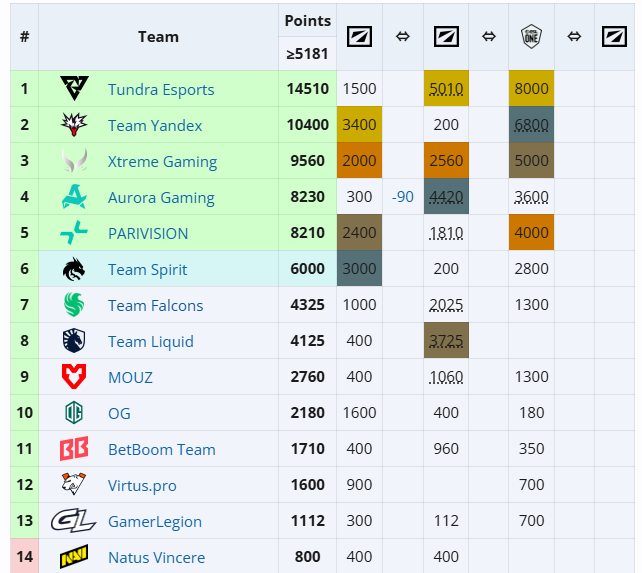Click Xtreme Gaming's orange 2560 cell
Image resolution: width=642 pixels, height=573 pixels.
(446, 161)
